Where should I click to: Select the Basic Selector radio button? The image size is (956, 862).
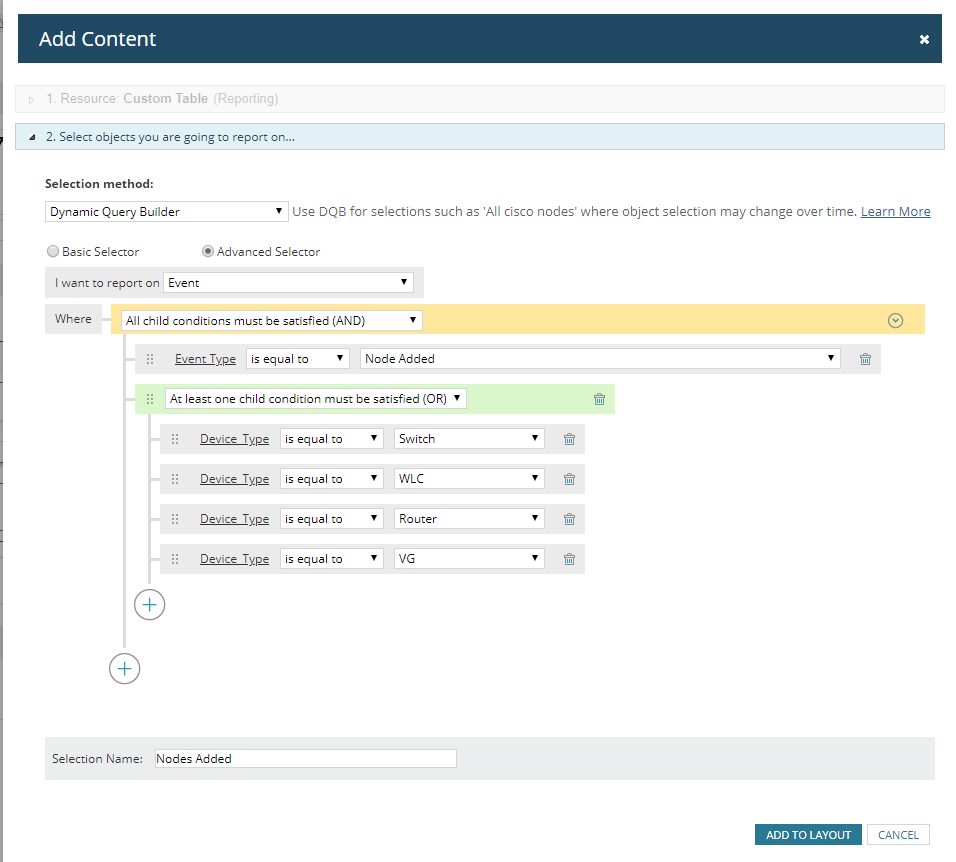tap(53, 251)
